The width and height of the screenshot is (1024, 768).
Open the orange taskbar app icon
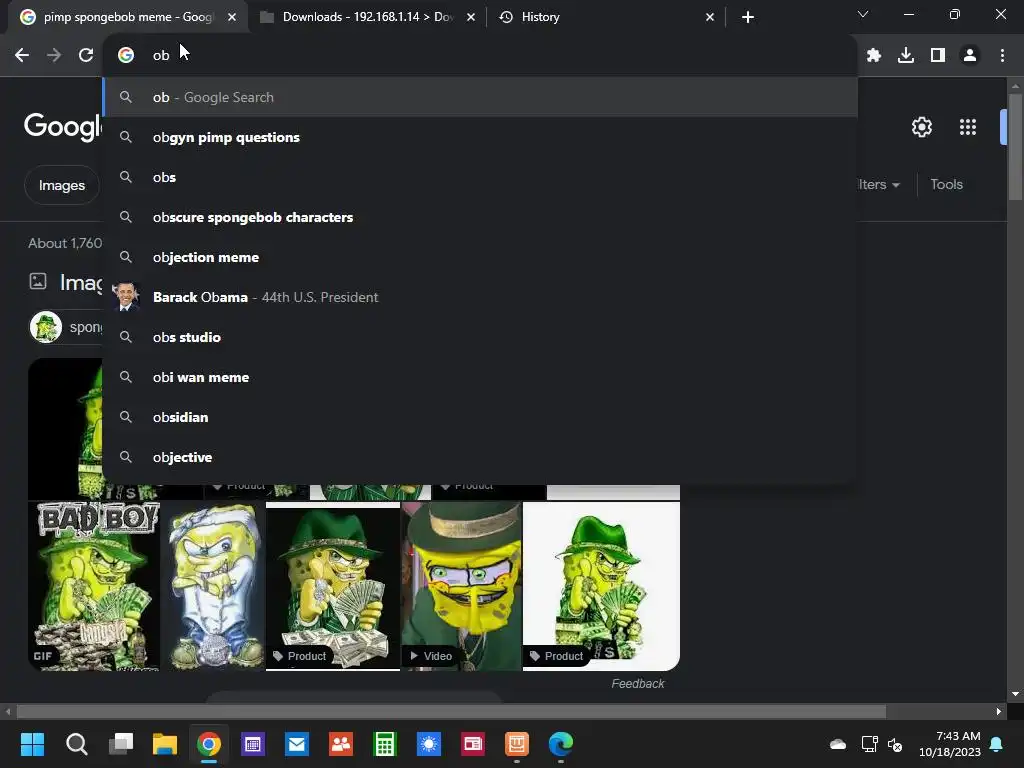[x=517, y=744]
